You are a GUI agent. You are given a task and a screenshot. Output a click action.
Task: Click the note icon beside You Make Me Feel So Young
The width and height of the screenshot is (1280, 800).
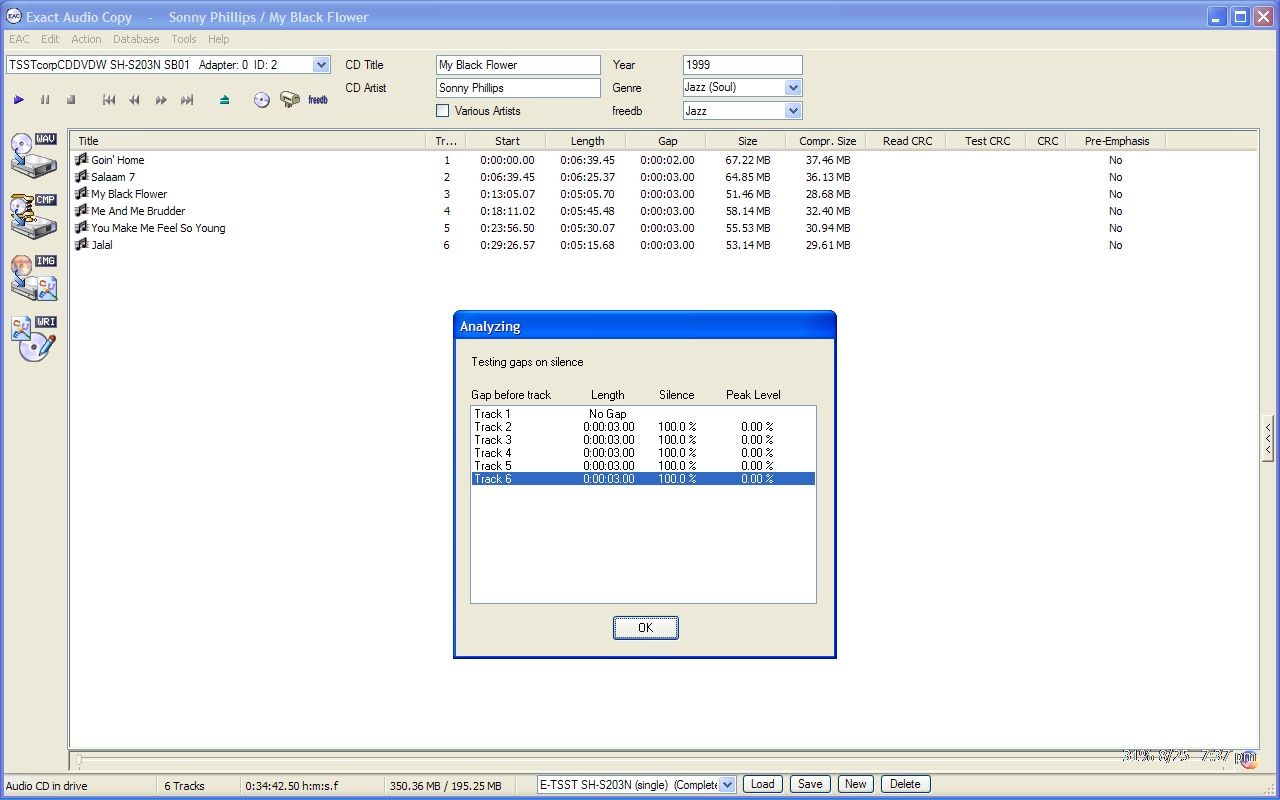coord(82,228)
